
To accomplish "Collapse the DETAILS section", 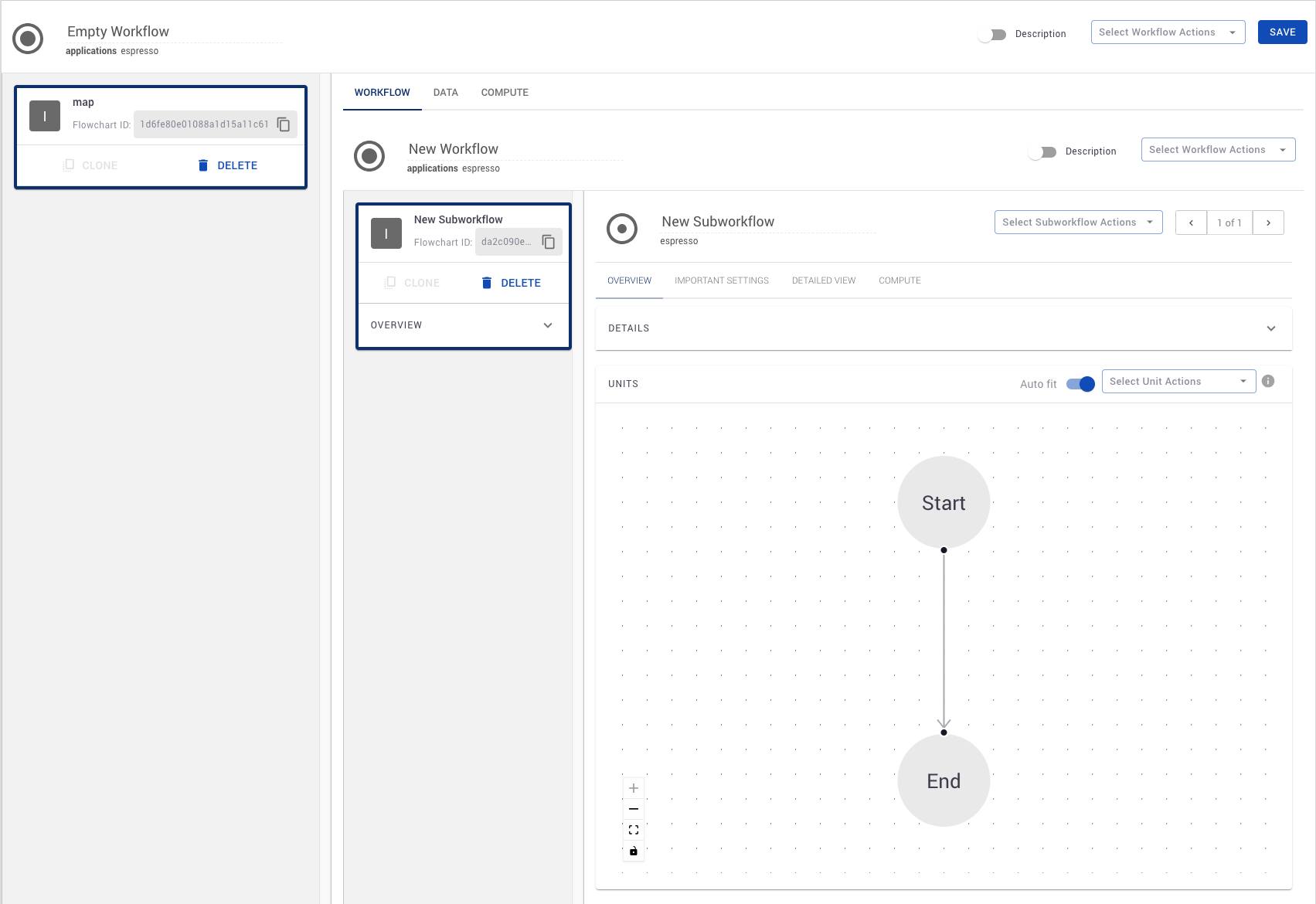I will pyautogui.click(x=1271, y=328).
